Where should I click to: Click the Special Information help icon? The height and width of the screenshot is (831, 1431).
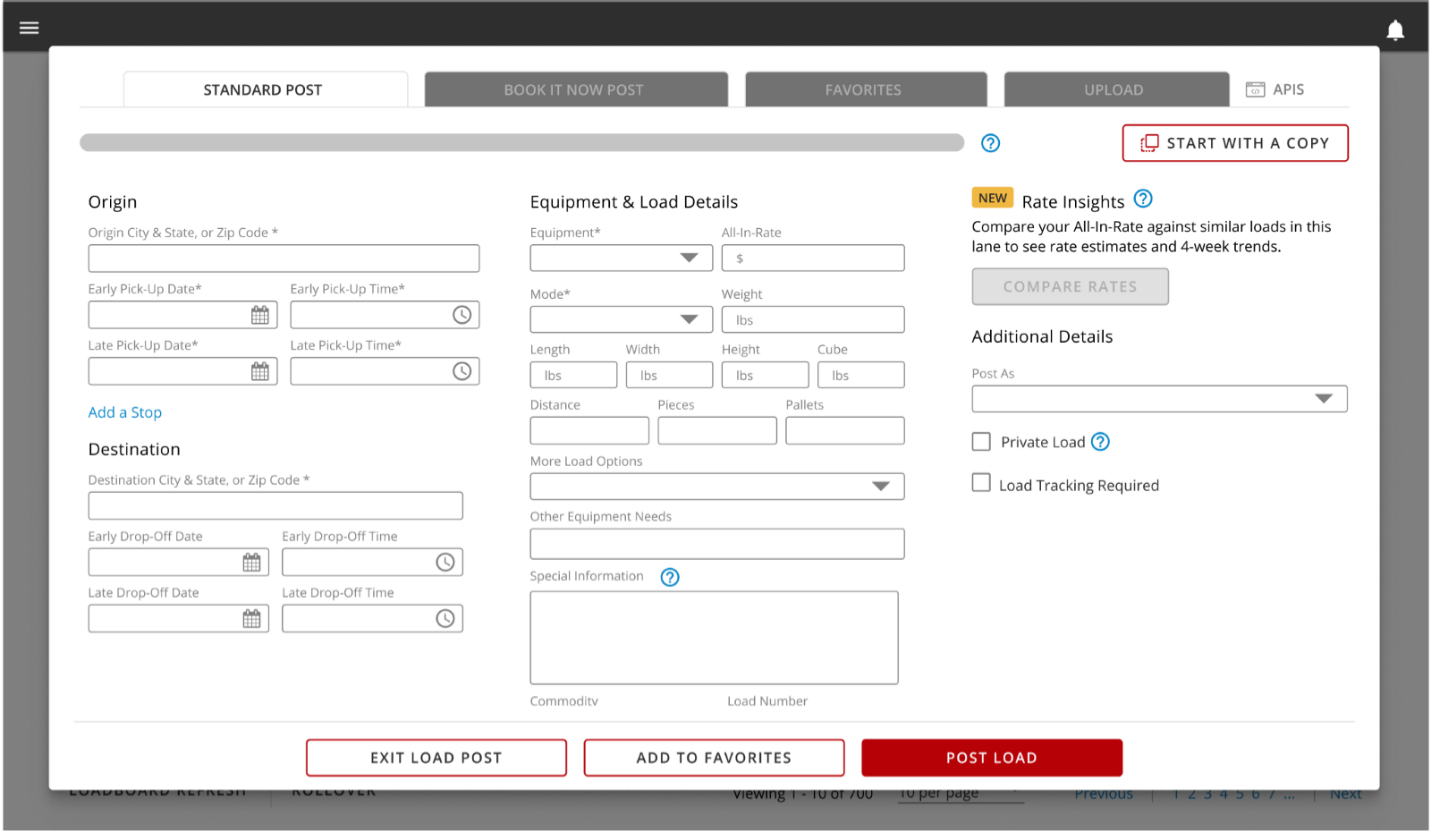(670, 577)
